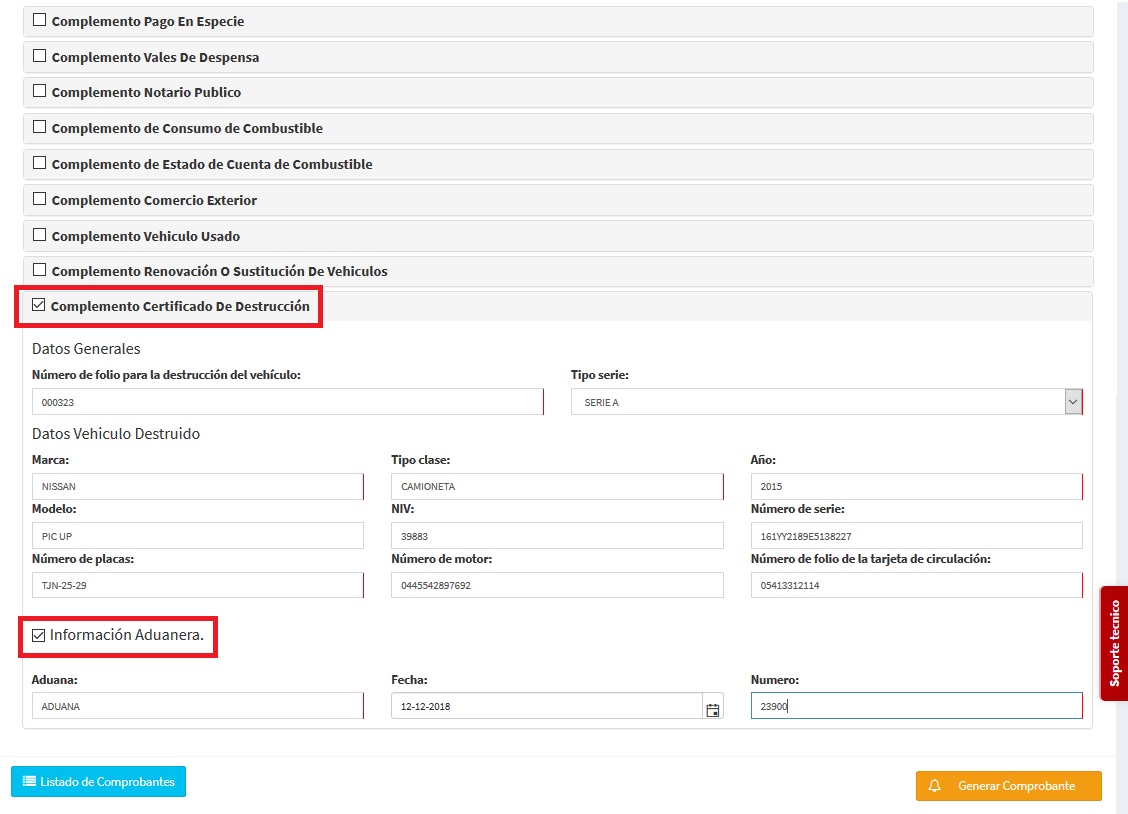Screen dimensions: 1128x814
Task: Uncheck Complemento Certificado De Destrucción
Action: point(39,305)
